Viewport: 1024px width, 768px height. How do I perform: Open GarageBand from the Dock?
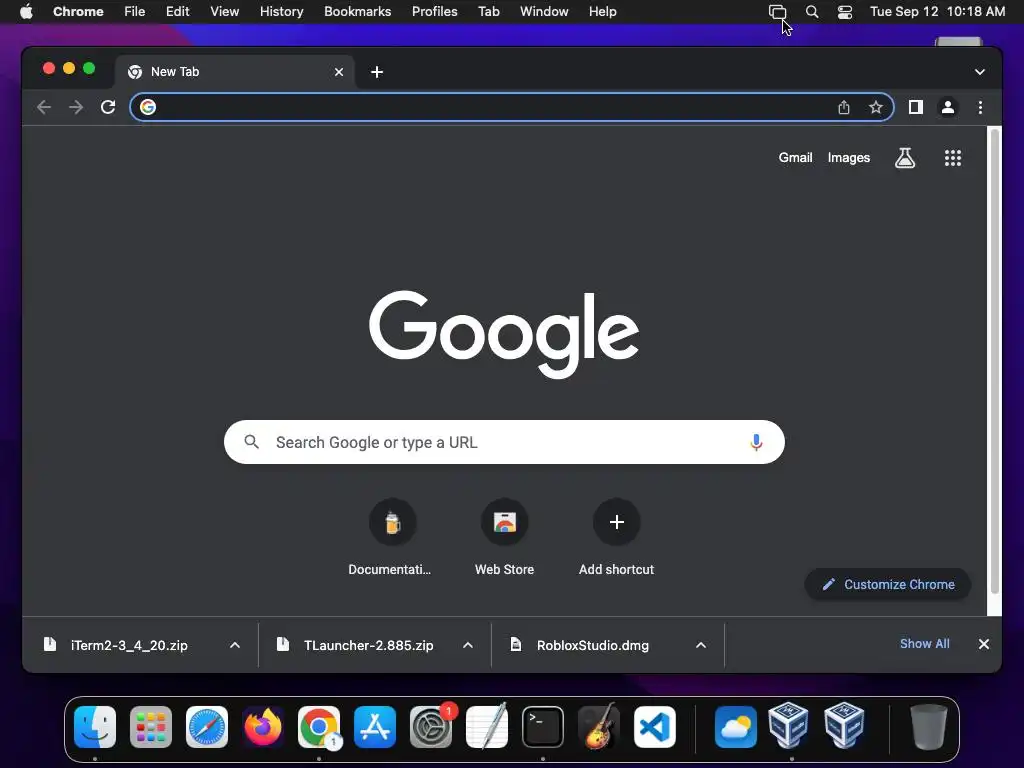tap(599, 726)
